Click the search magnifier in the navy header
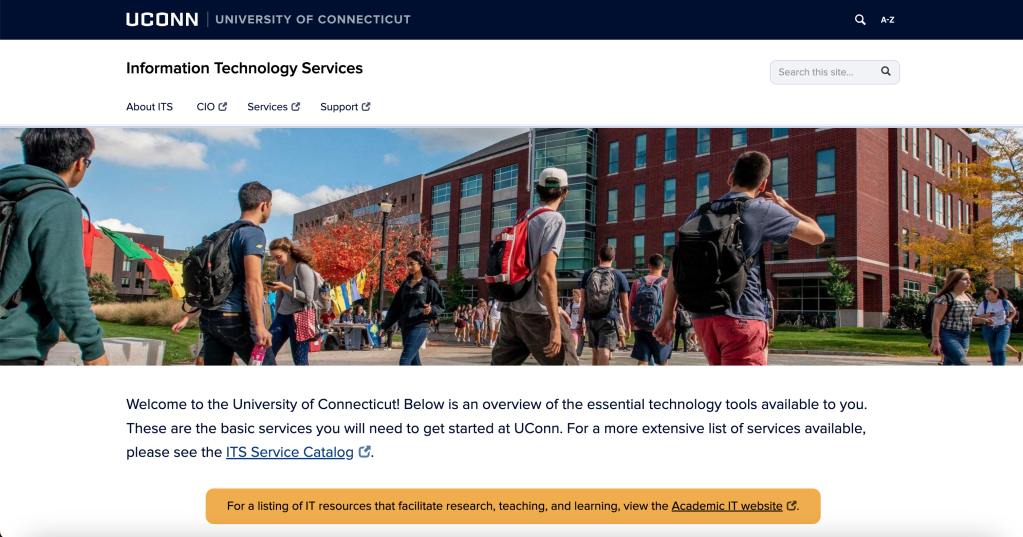 pyautogui.click(x=860, y=19)
